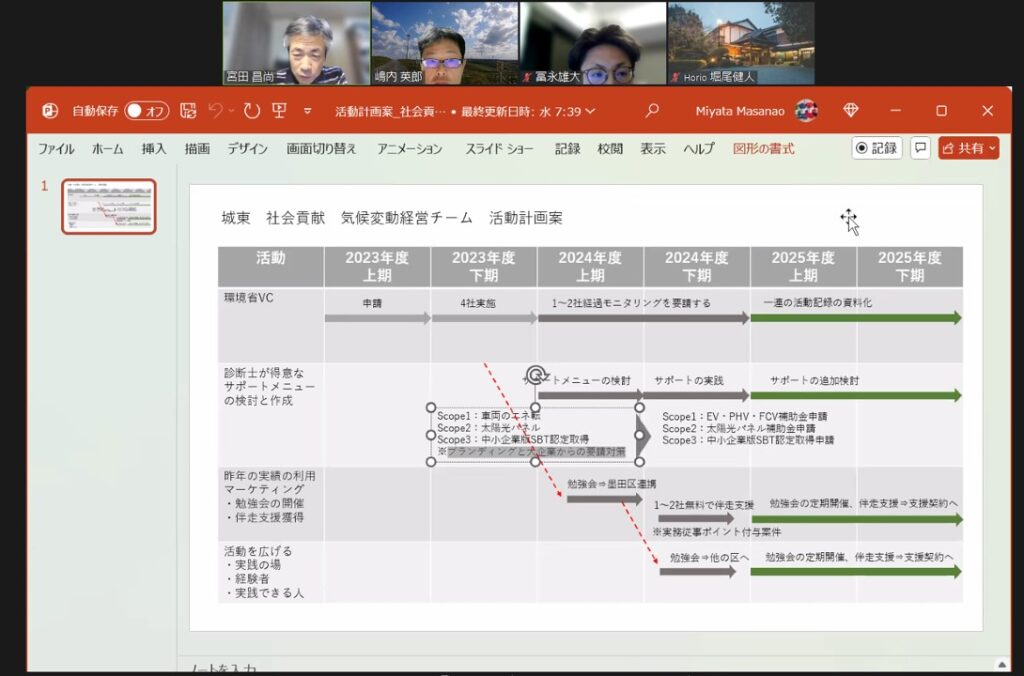Click the notes input area ノートを入力

(x=224, y=669)
